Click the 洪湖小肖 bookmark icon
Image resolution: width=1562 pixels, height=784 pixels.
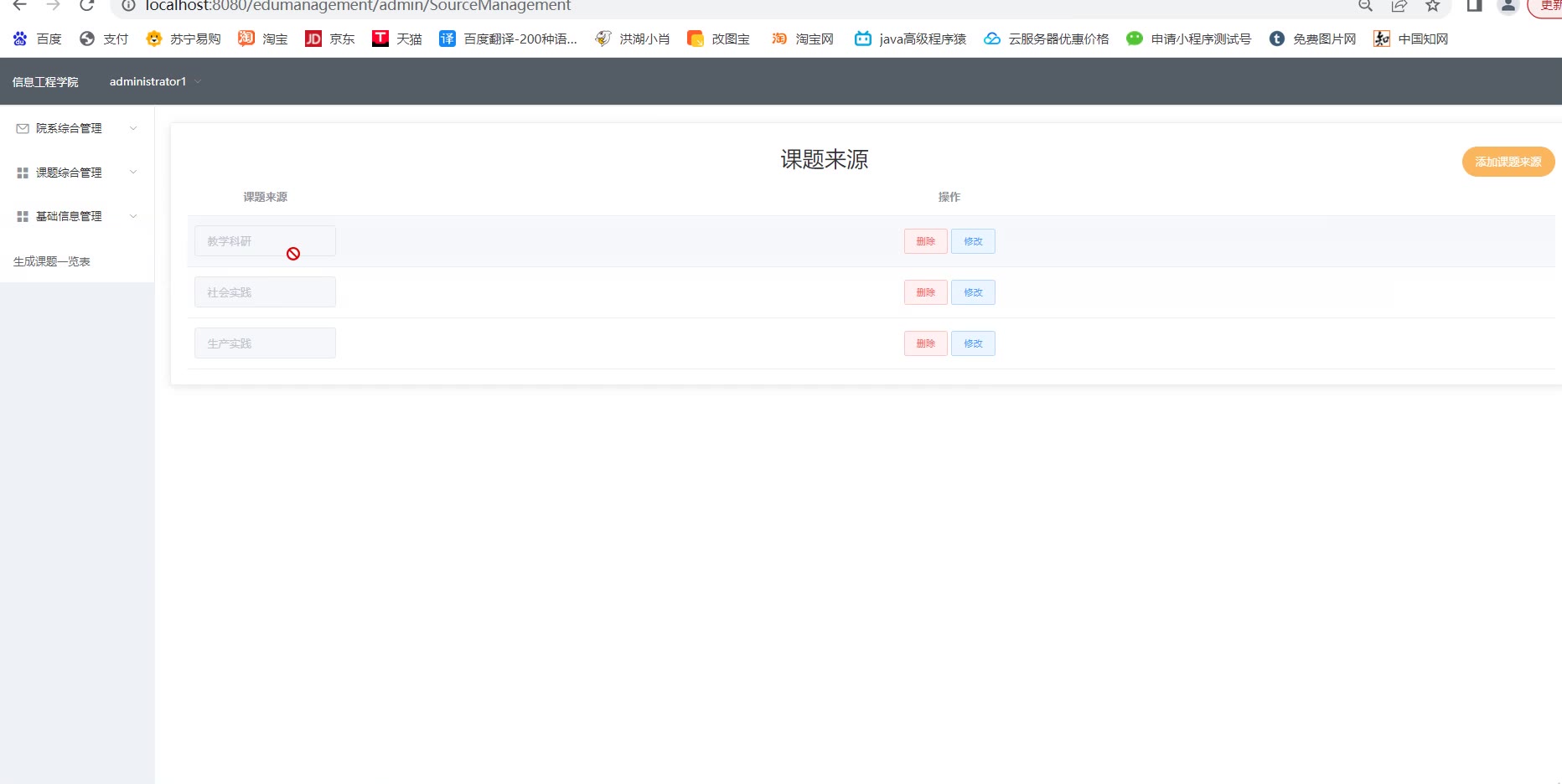click(603, 39)
